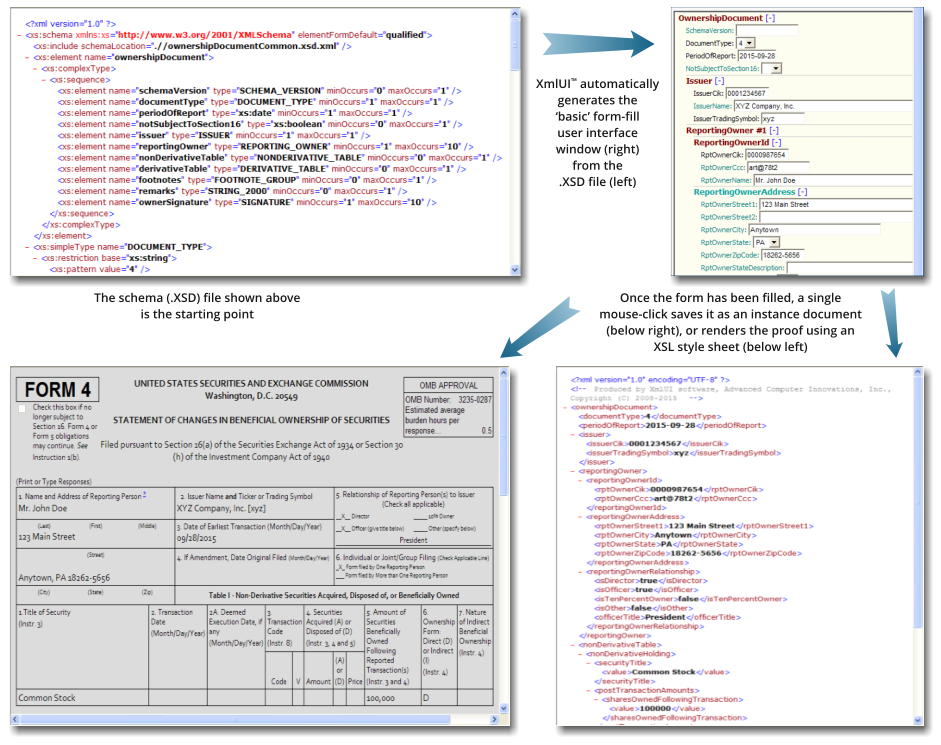941x745 pixels.
Task: Collapse the nonDerivativeHolding node in the instance XML
Action: click(581, 654)
